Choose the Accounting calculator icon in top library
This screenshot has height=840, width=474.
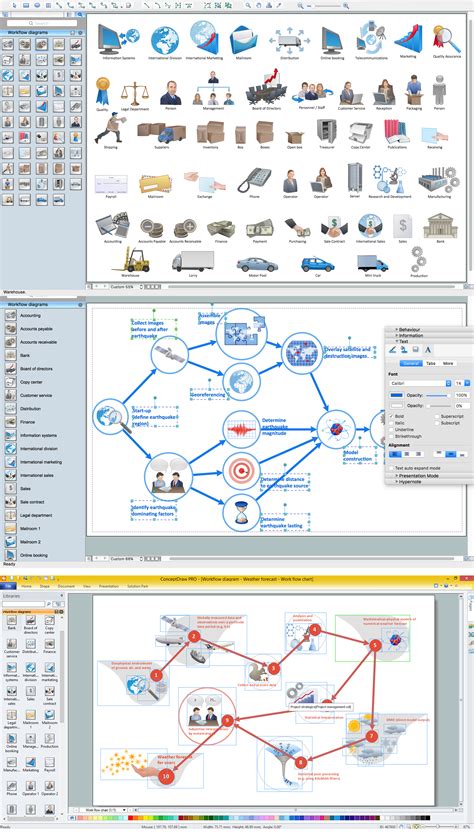pyautogui.click(x=112, y=225)
